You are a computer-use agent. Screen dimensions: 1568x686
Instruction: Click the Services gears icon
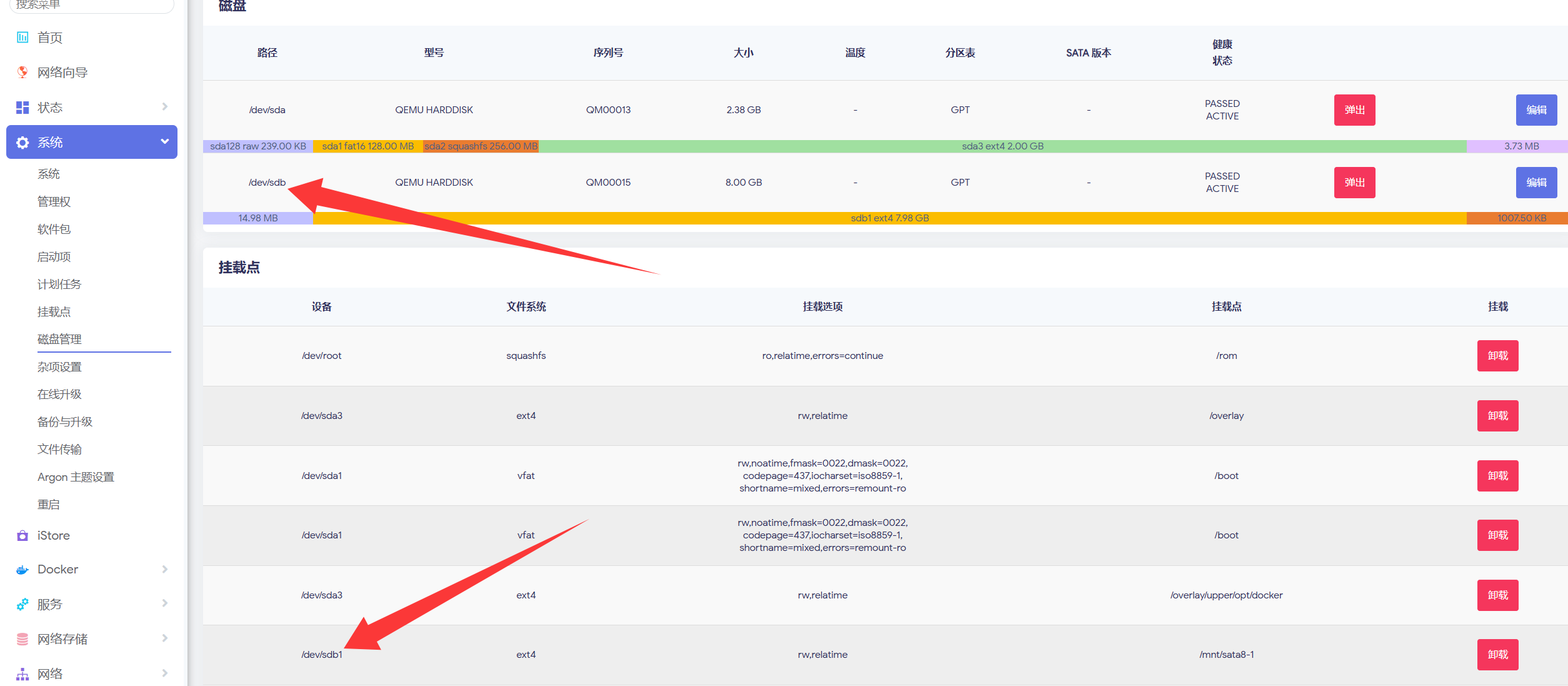22,604
